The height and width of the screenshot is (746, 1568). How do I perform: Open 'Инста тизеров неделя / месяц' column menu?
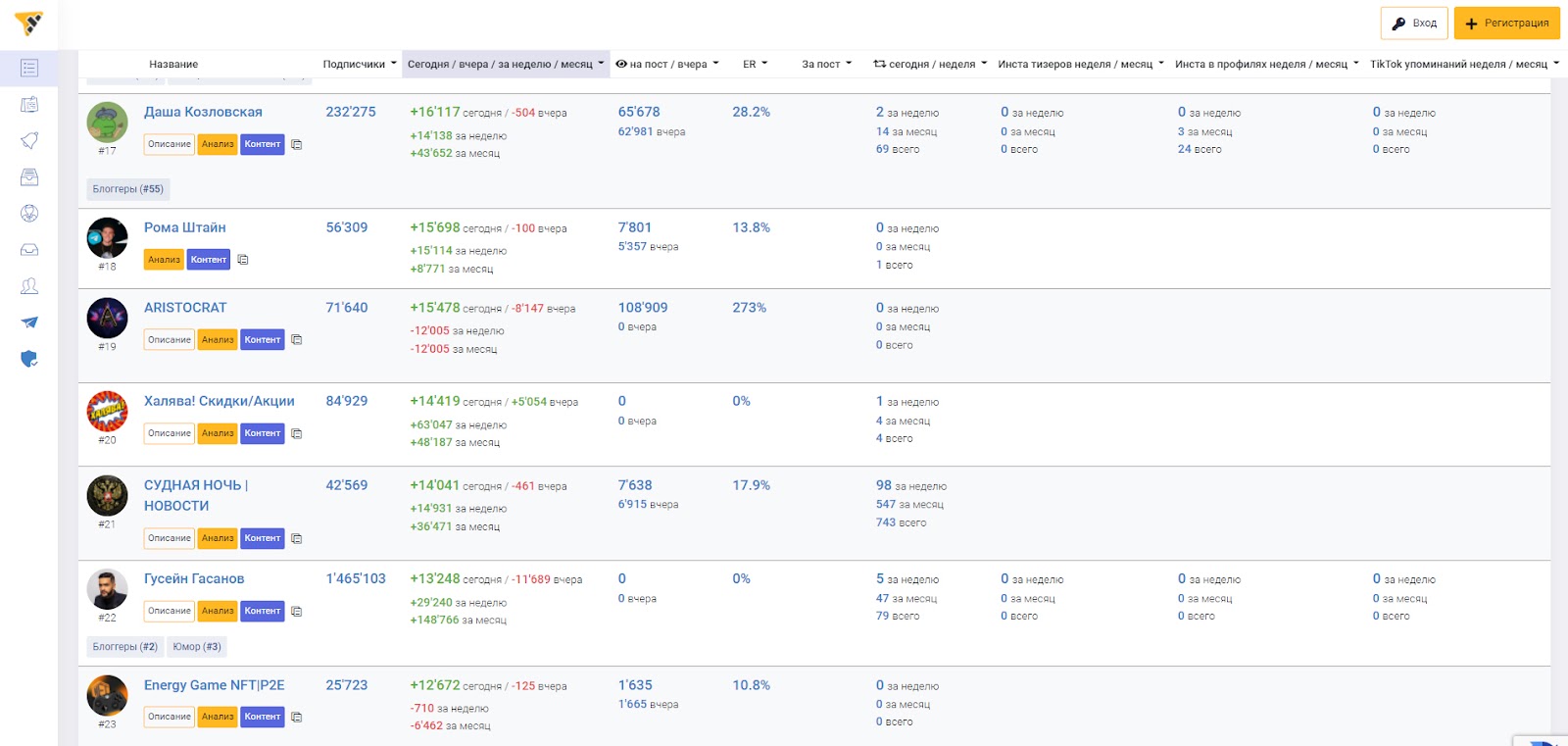tap(1081, 64)
